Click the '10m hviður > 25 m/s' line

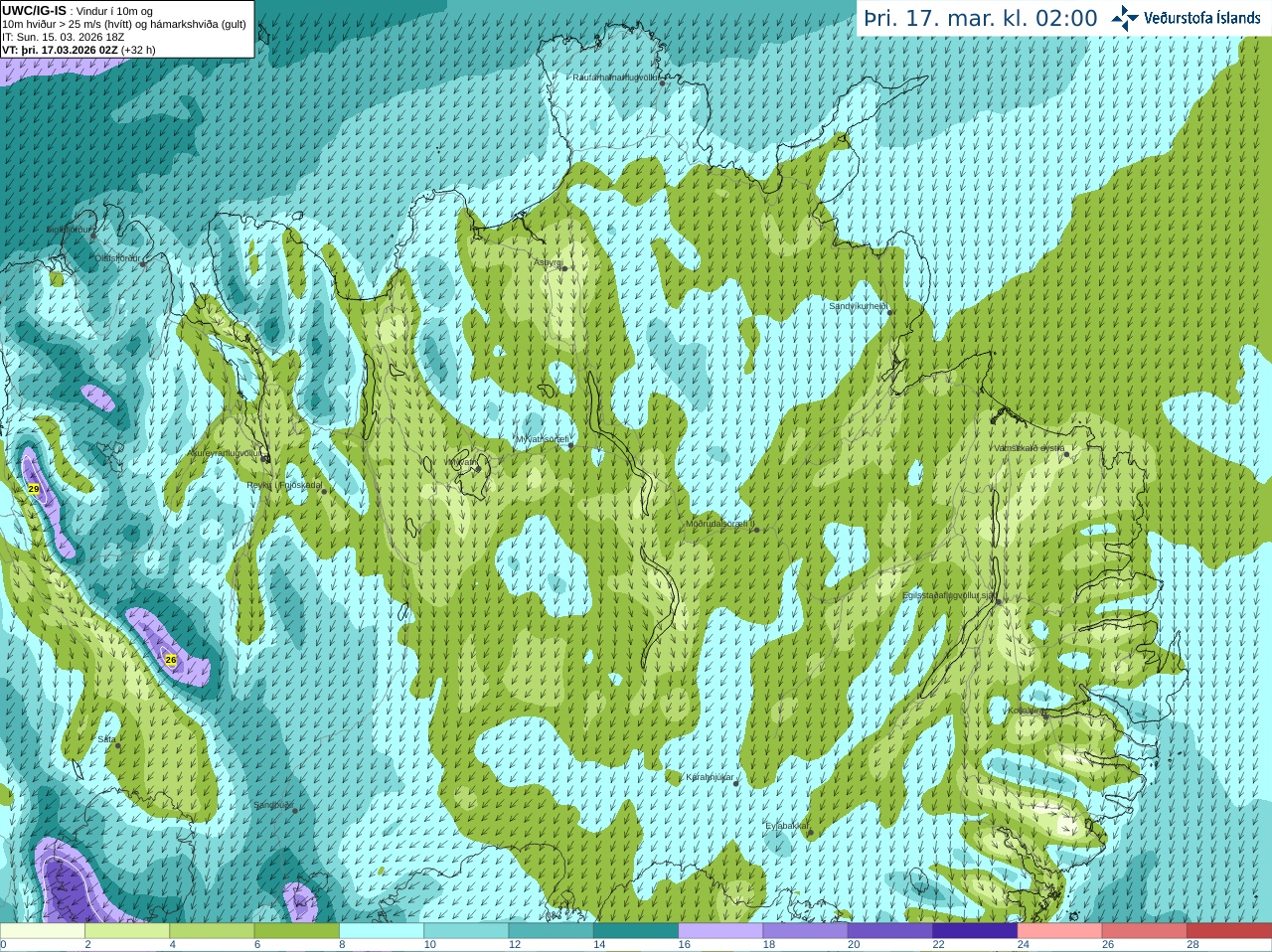(123, 24)
